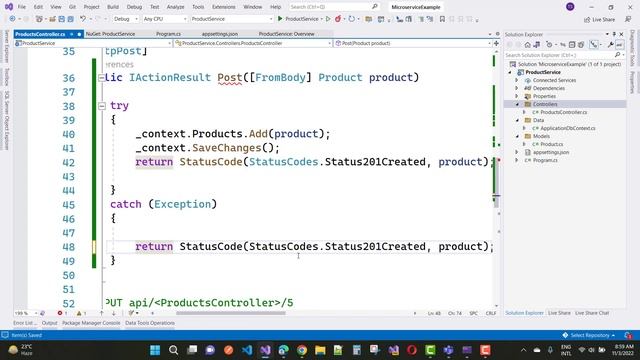
Task: Click Navigate Backward circular arrow icon
Action: [x=12, y=19]
